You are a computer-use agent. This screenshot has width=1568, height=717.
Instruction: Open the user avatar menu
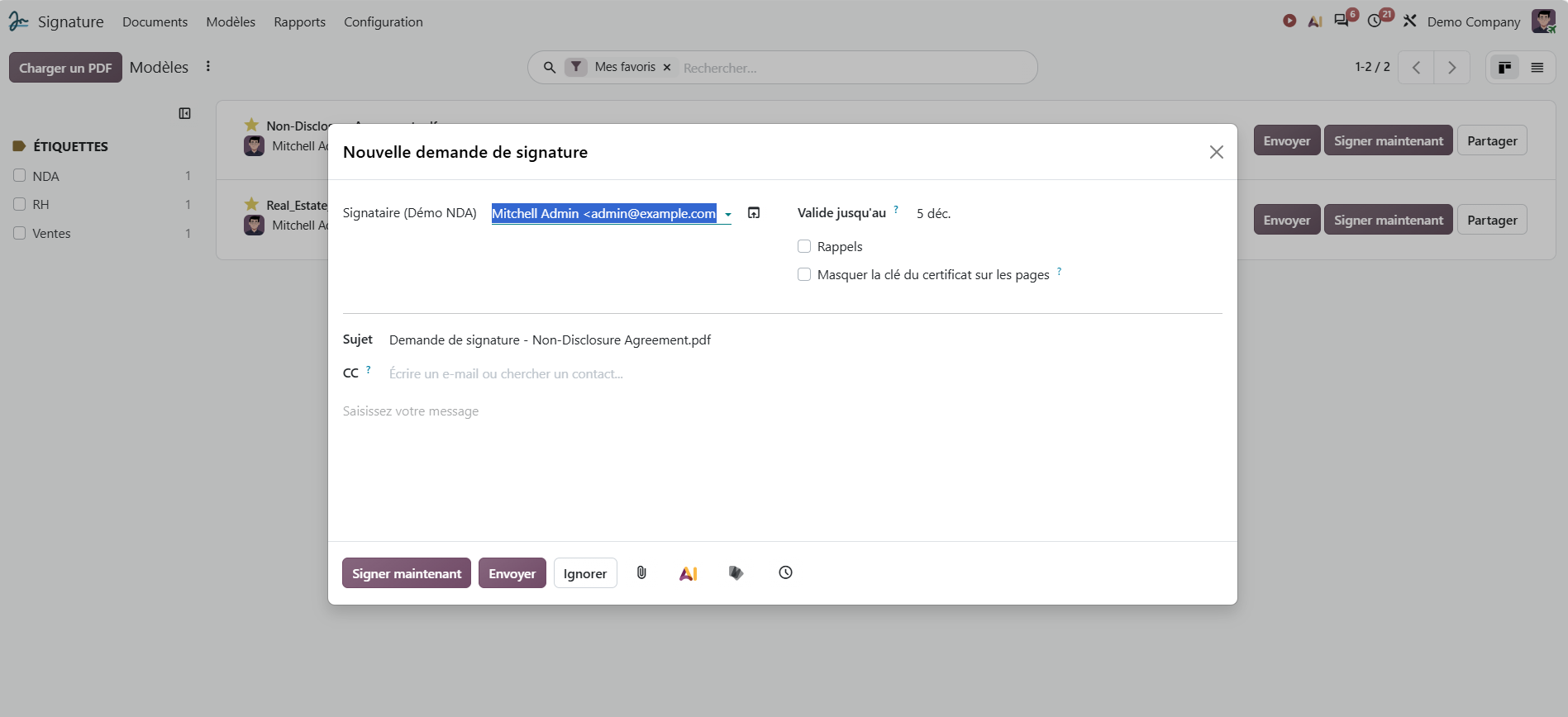tap(1543, 21)
